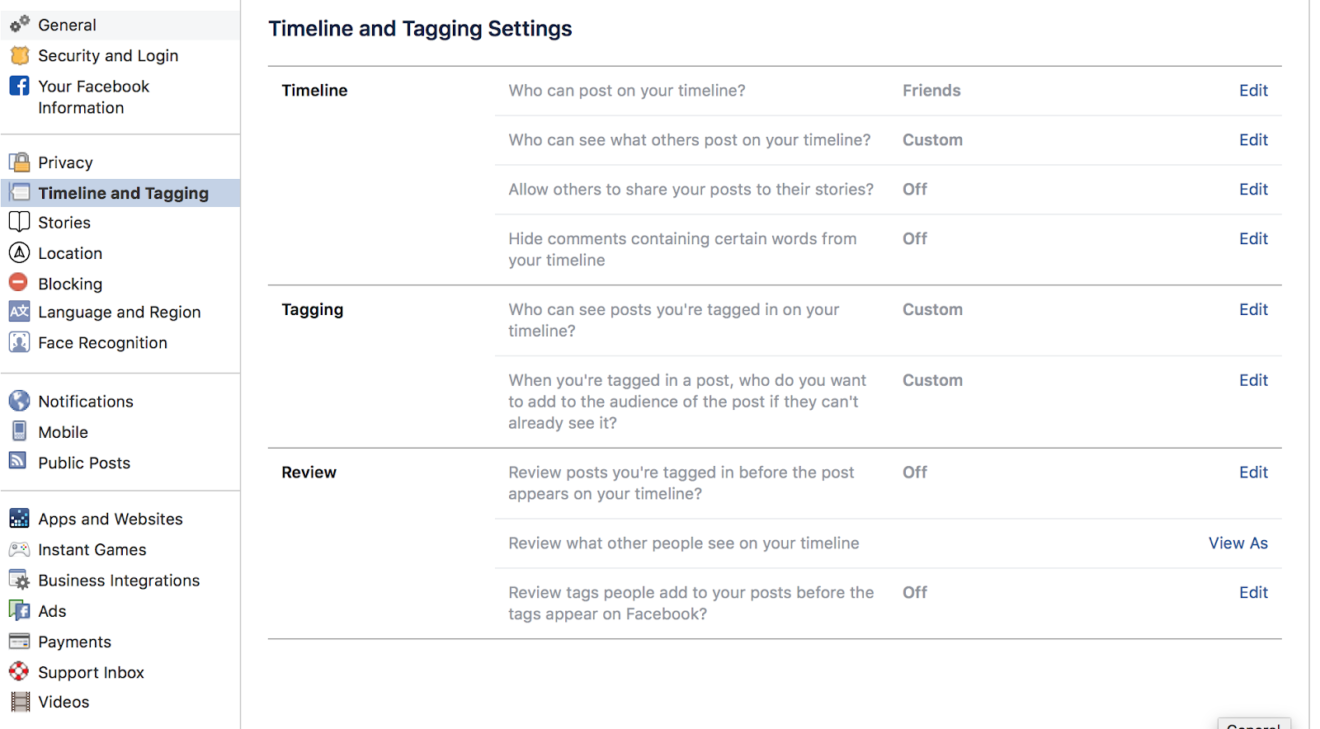The image size is (1320, 729).
Task: Click the Language and Region icon
Action: pyautogui.click(x=21, y=312)
